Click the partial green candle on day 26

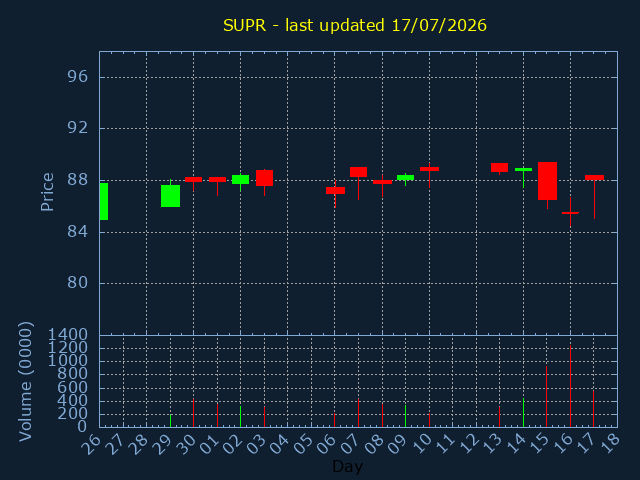[104, 202]
